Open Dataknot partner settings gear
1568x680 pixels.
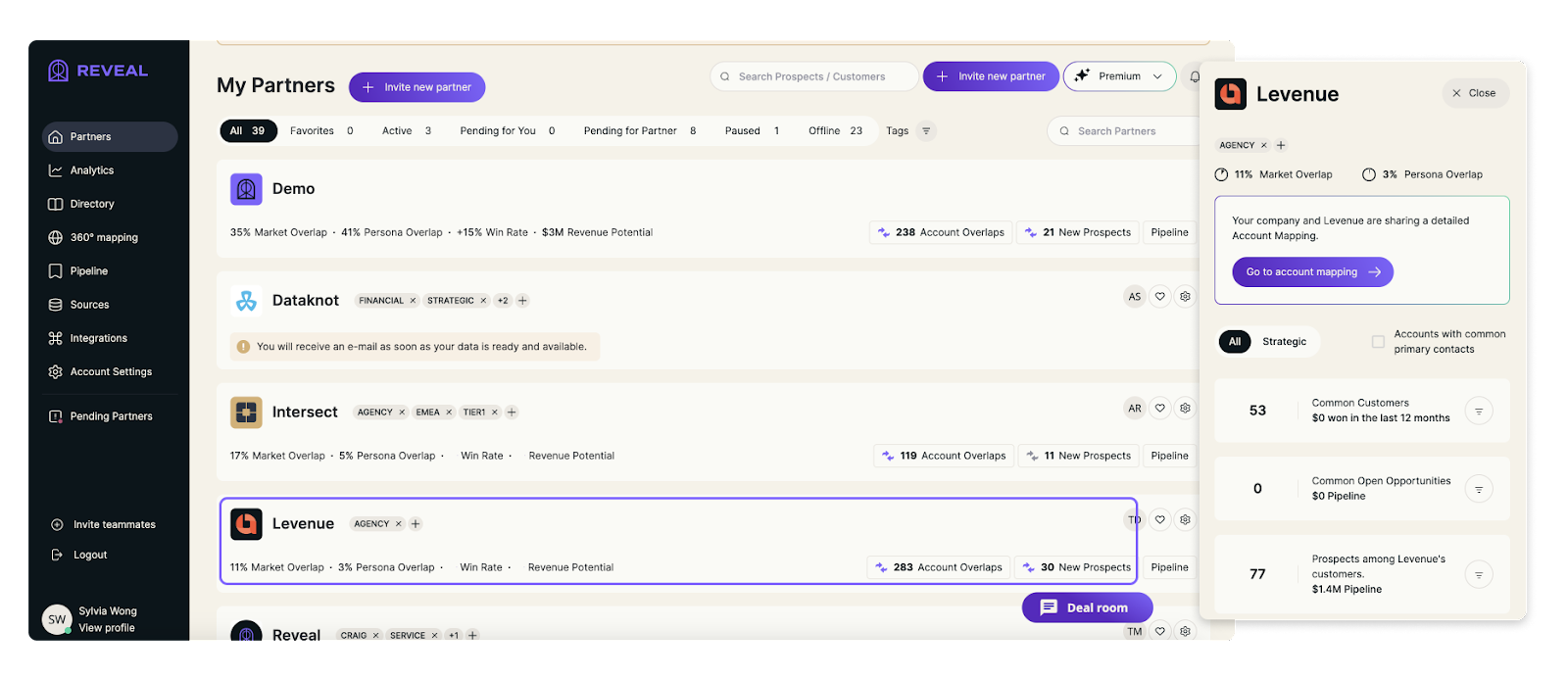point(1185,297)
